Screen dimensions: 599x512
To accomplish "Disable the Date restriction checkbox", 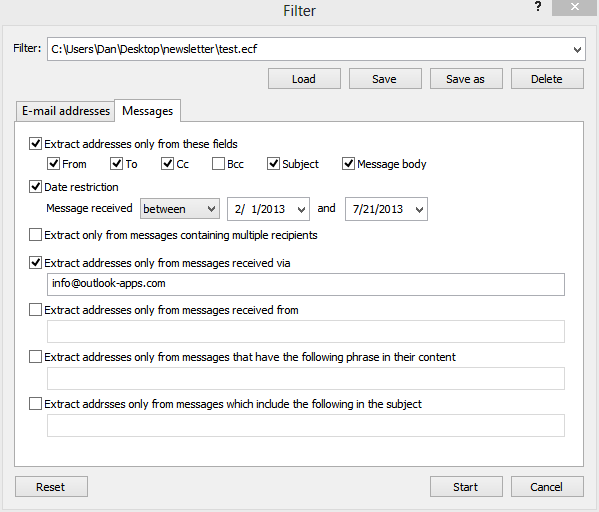I will click(36, 186).
